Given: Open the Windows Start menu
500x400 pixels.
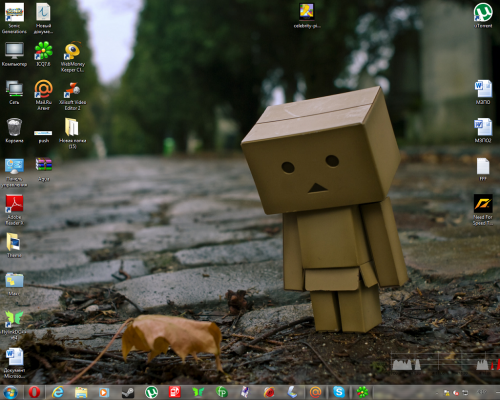Looking at the screenshot, I should coord(10,392).
